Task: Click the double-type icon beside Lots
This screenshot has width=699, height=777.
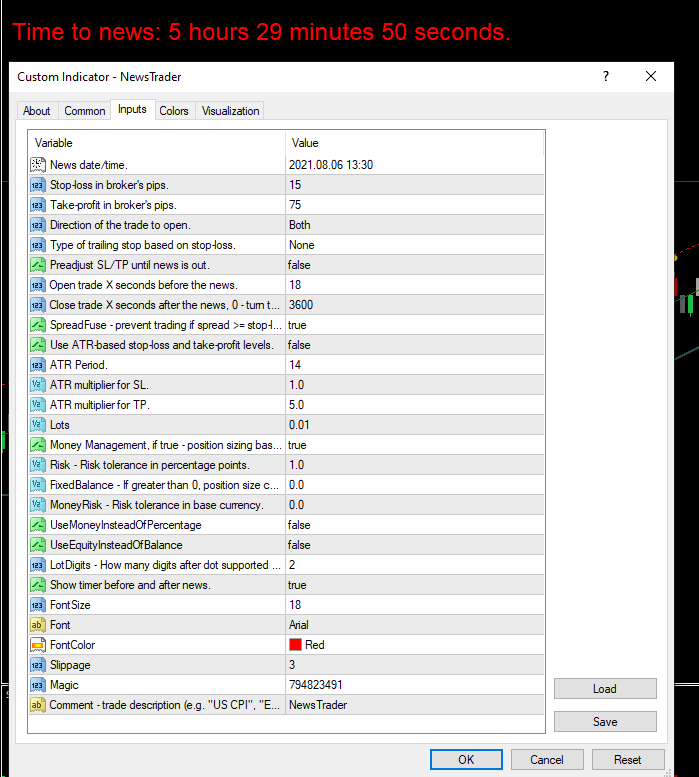Action: [38, 425]
